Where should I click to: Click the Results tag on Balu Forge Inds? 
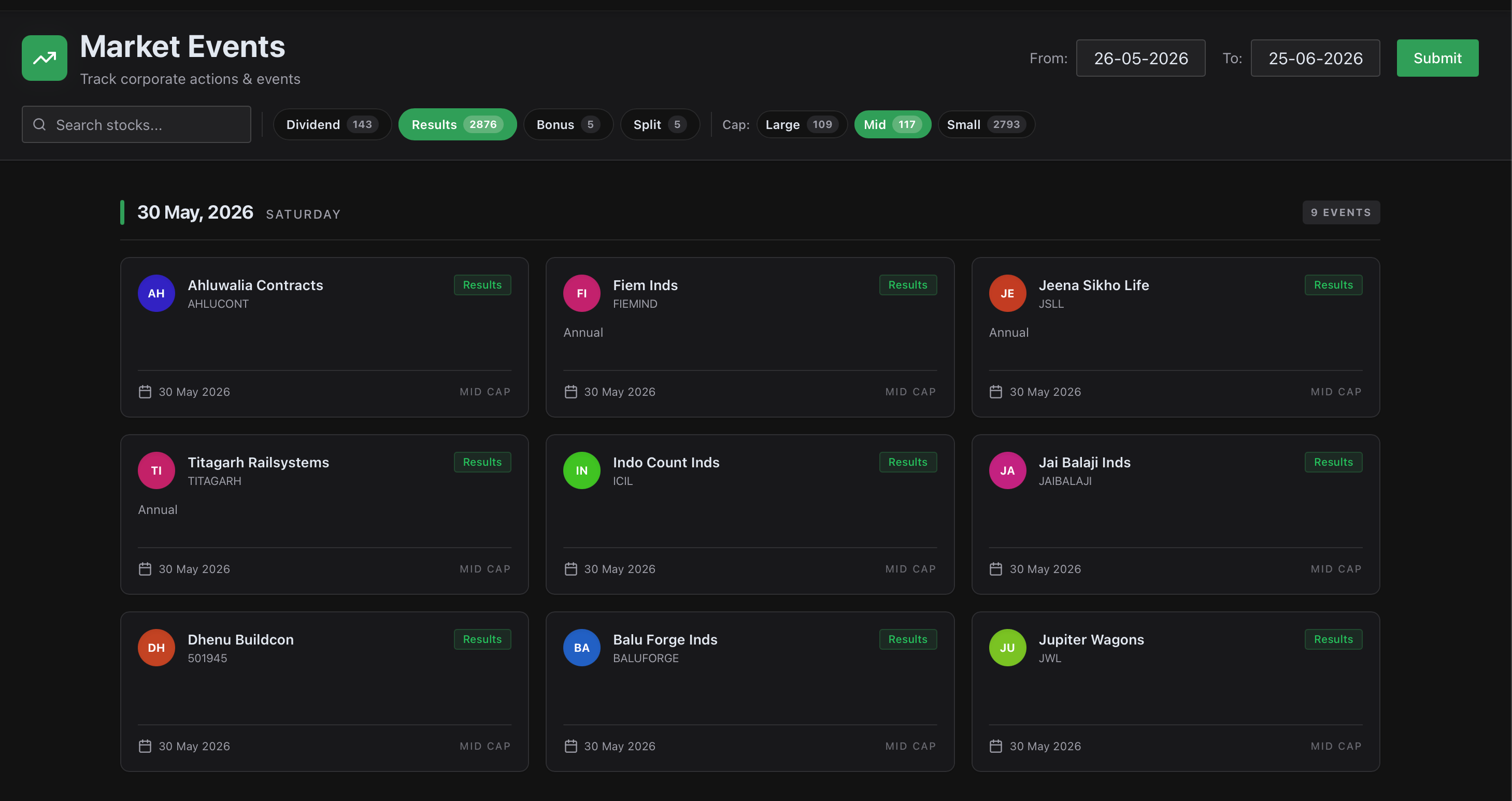coord(908,639)
